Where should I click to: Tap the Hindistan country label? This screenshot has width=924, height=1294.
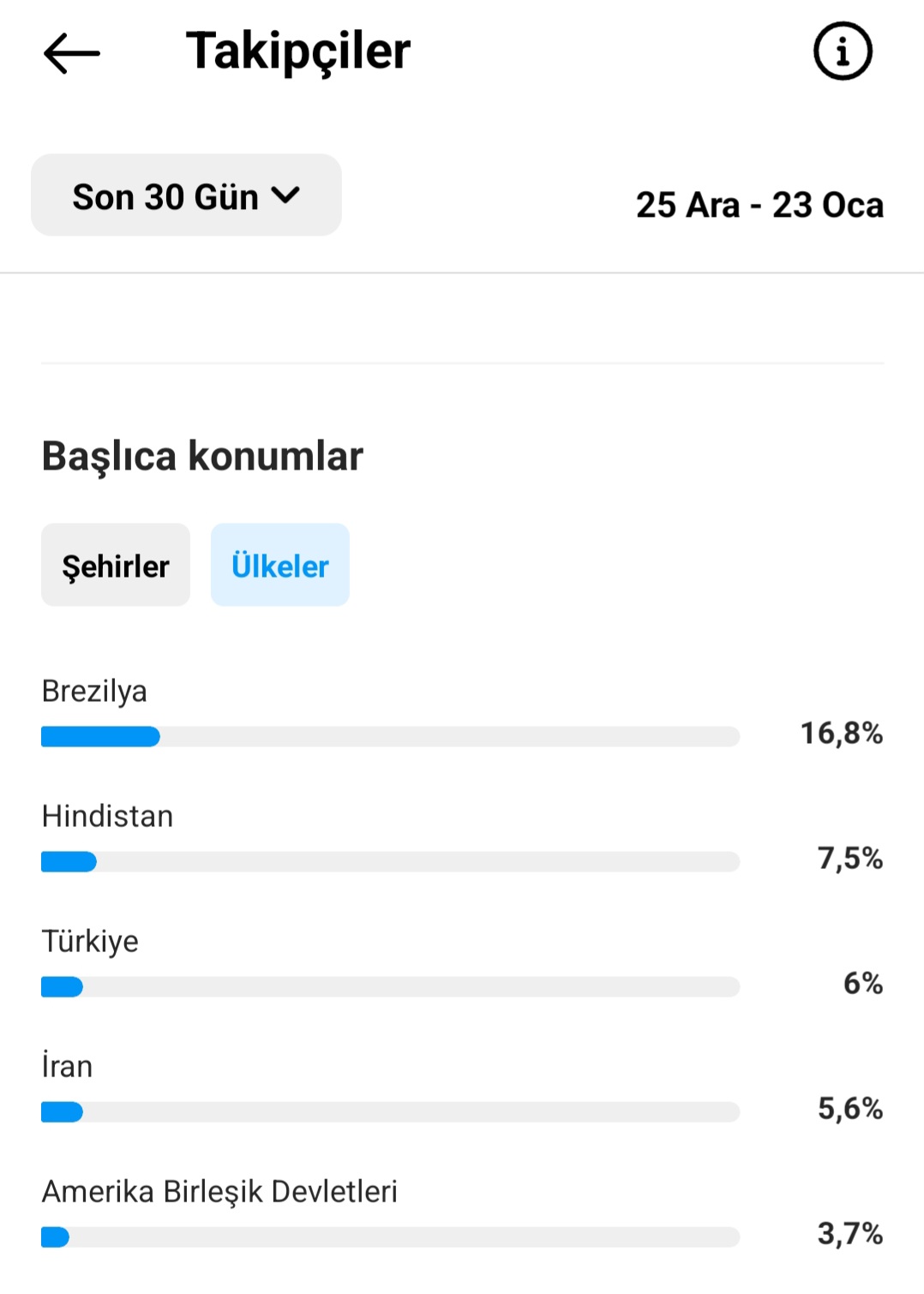tap(107, 816)
